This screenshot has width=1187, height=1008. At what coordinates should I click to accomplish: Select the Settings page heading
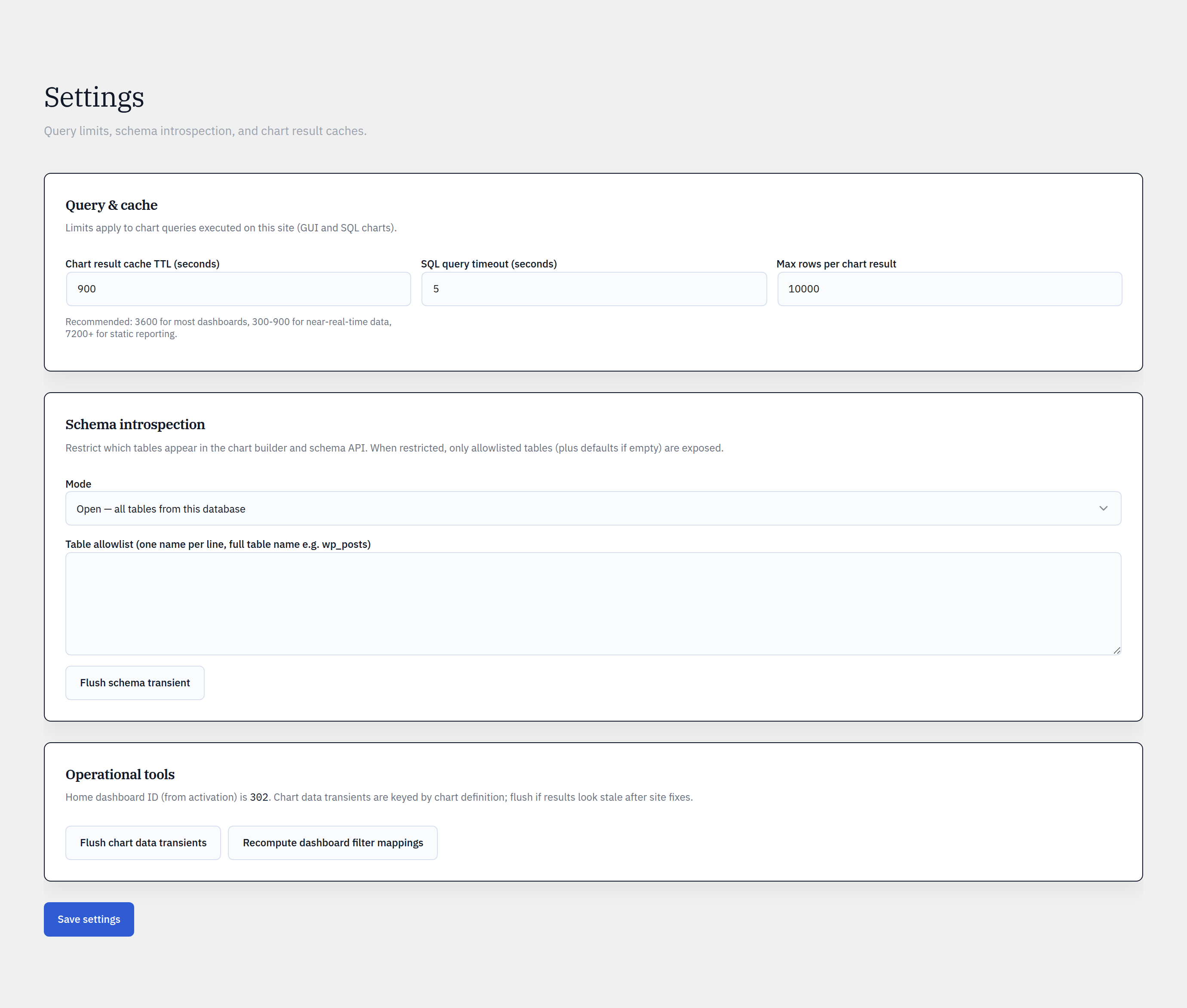pos(94,97)
